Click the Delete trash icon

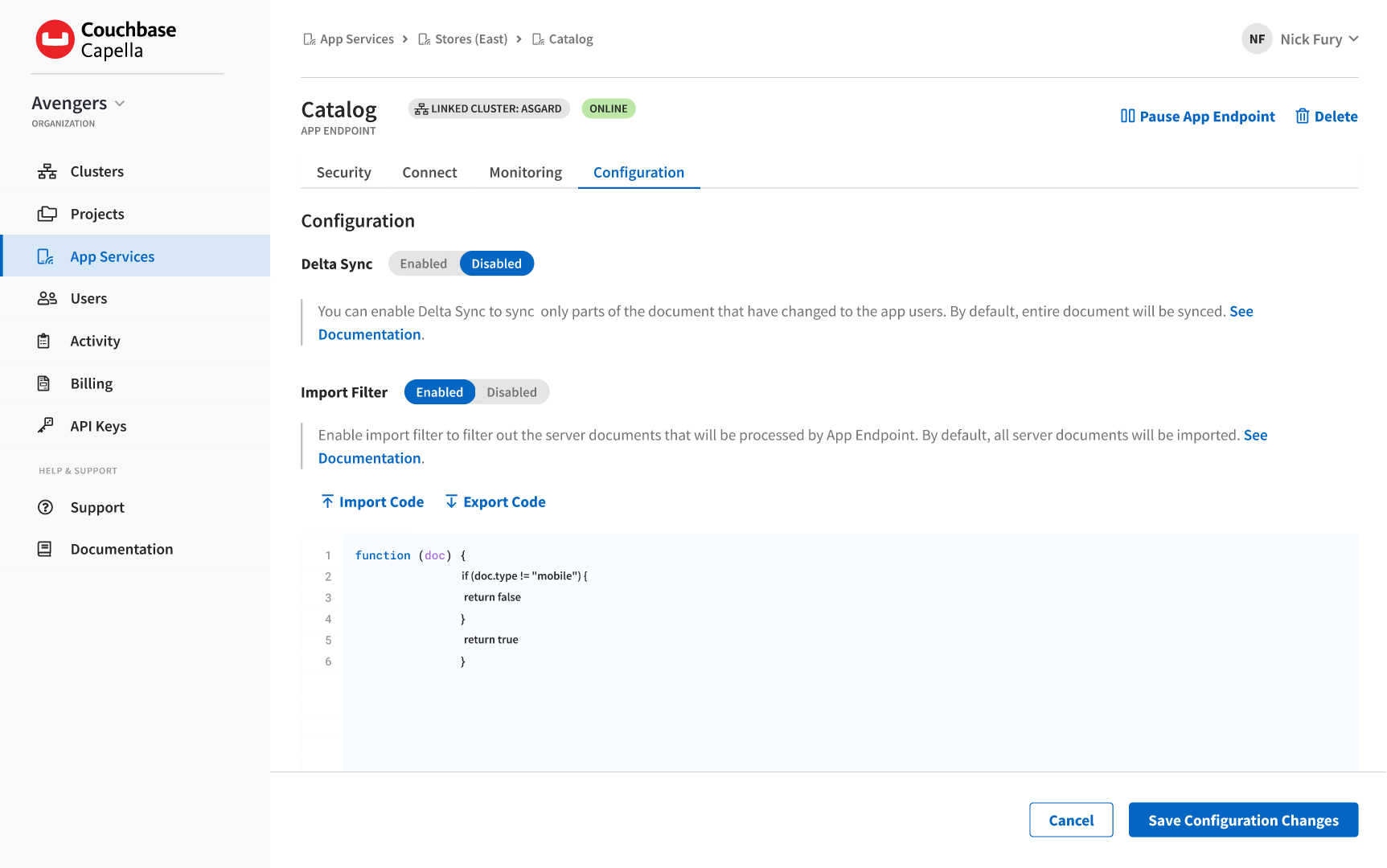coord(1303,116)
